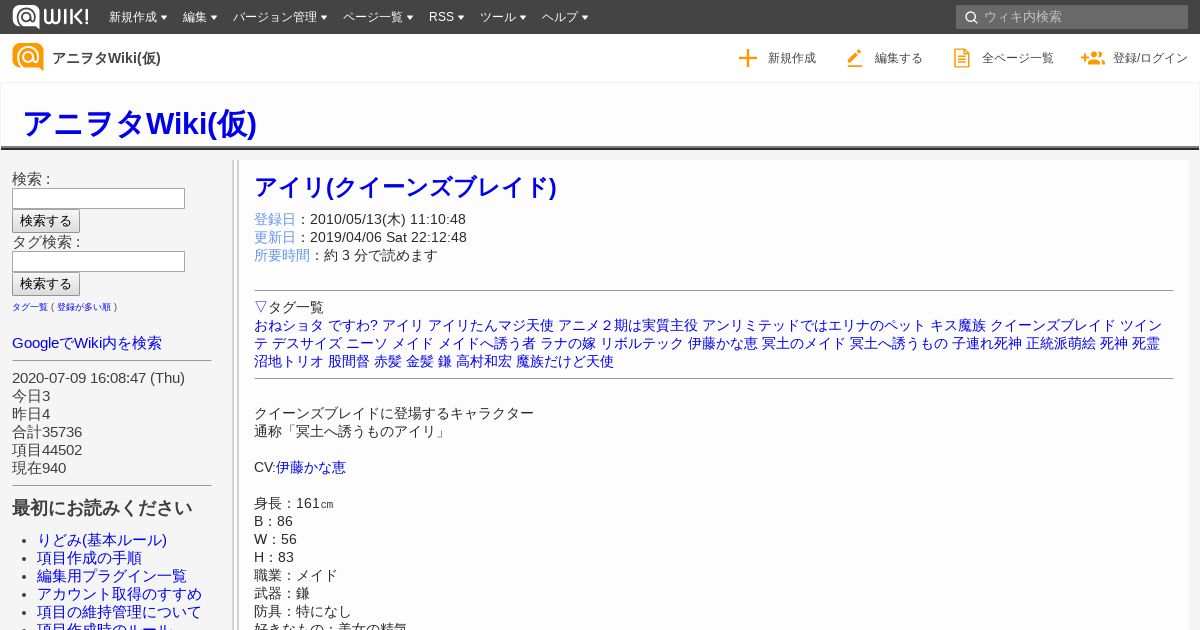Image resolution: width=1200 pixels, height=630 pixels.
Task: Click the 伊藤かな恵 tag in tag list
Action: 723,343
